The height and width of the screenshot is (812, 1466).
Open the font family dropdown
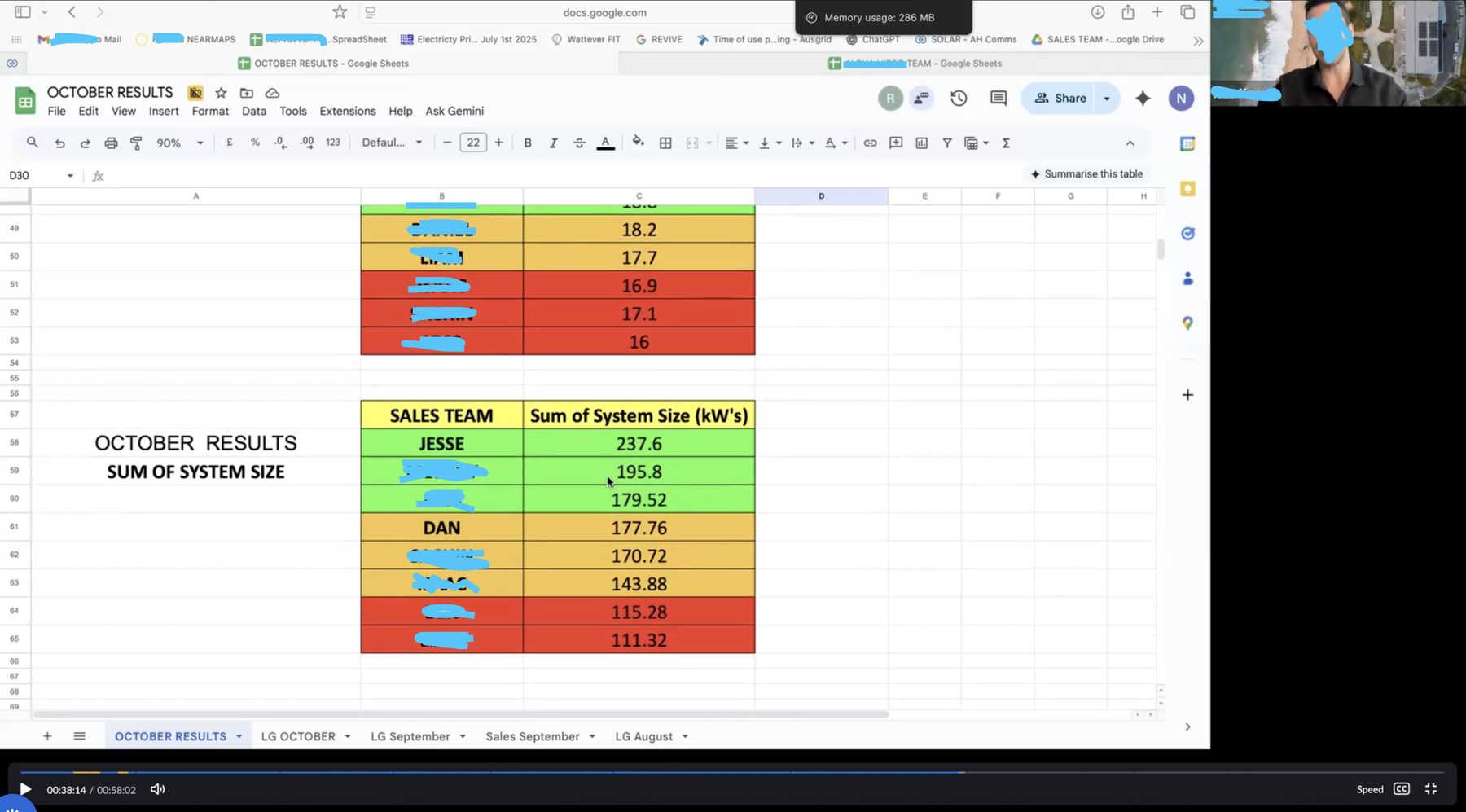pos(393,143)
